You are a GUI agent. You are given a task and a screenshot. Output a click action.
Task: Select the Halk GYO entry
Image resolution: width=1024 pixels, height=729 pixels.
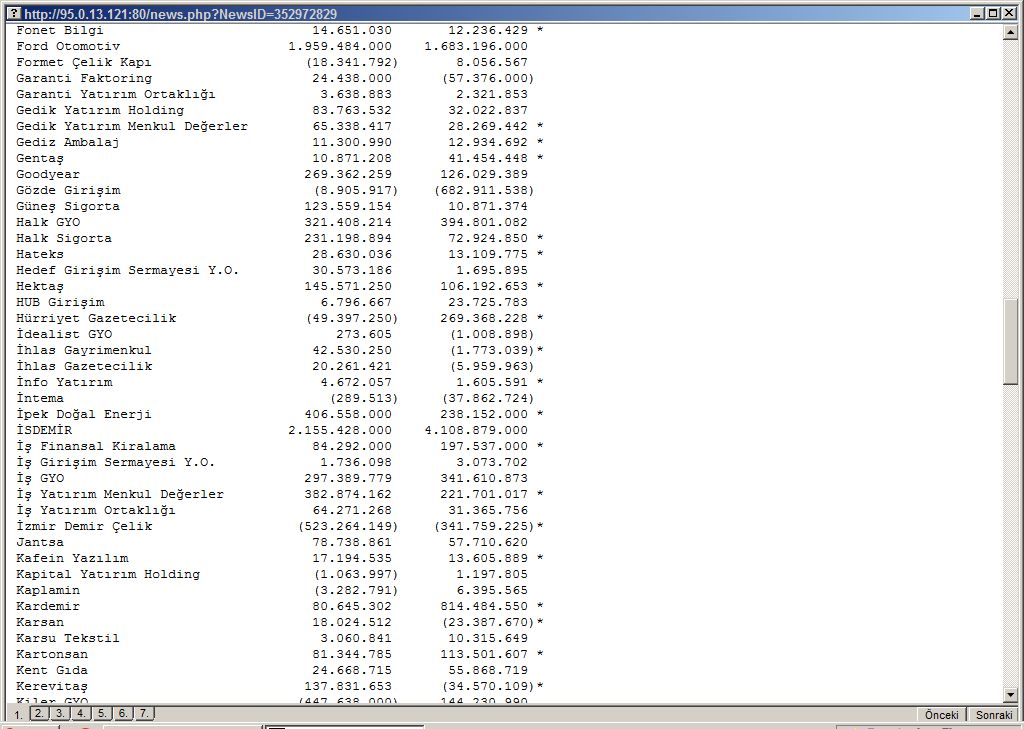pyautogui.click(x=48, y=222)
